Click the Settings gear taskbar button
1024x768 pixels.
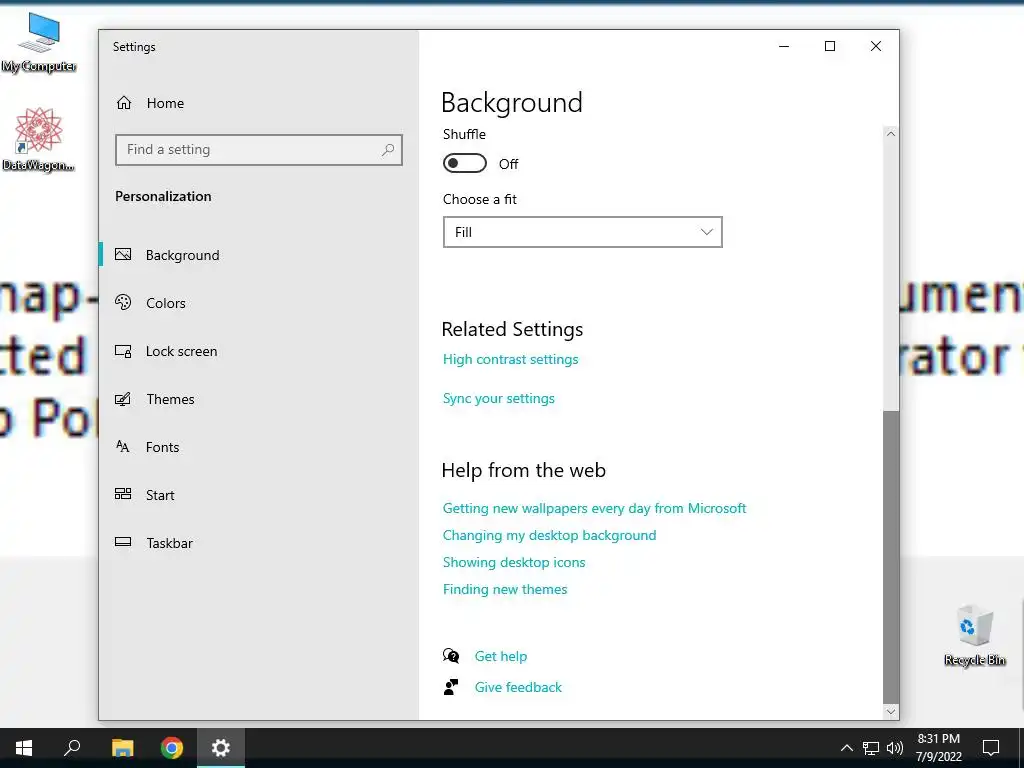click(221, 748)
